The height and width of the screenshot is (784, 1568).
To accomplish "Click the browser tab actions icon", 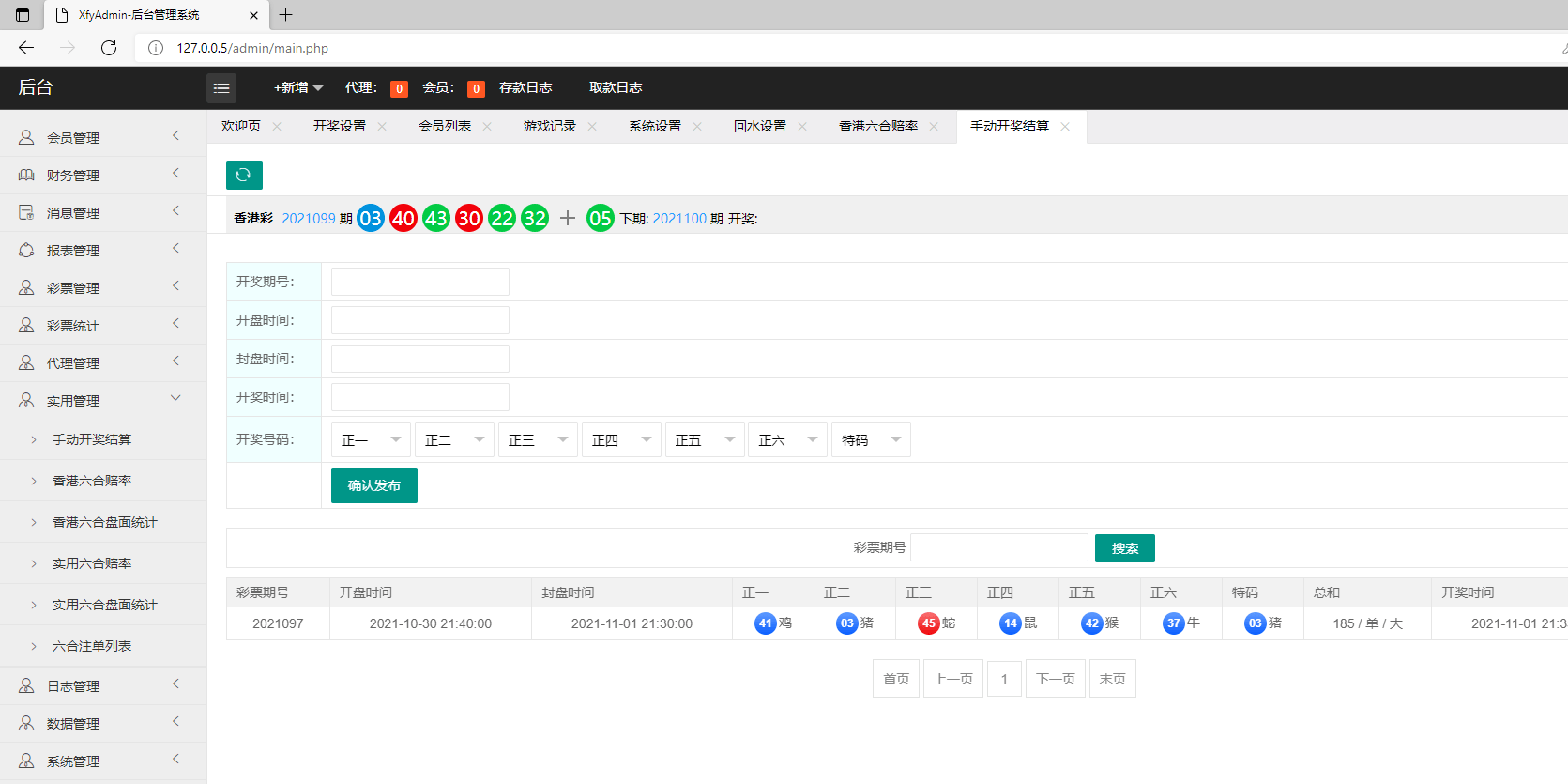I will click(x=23, y=15).
